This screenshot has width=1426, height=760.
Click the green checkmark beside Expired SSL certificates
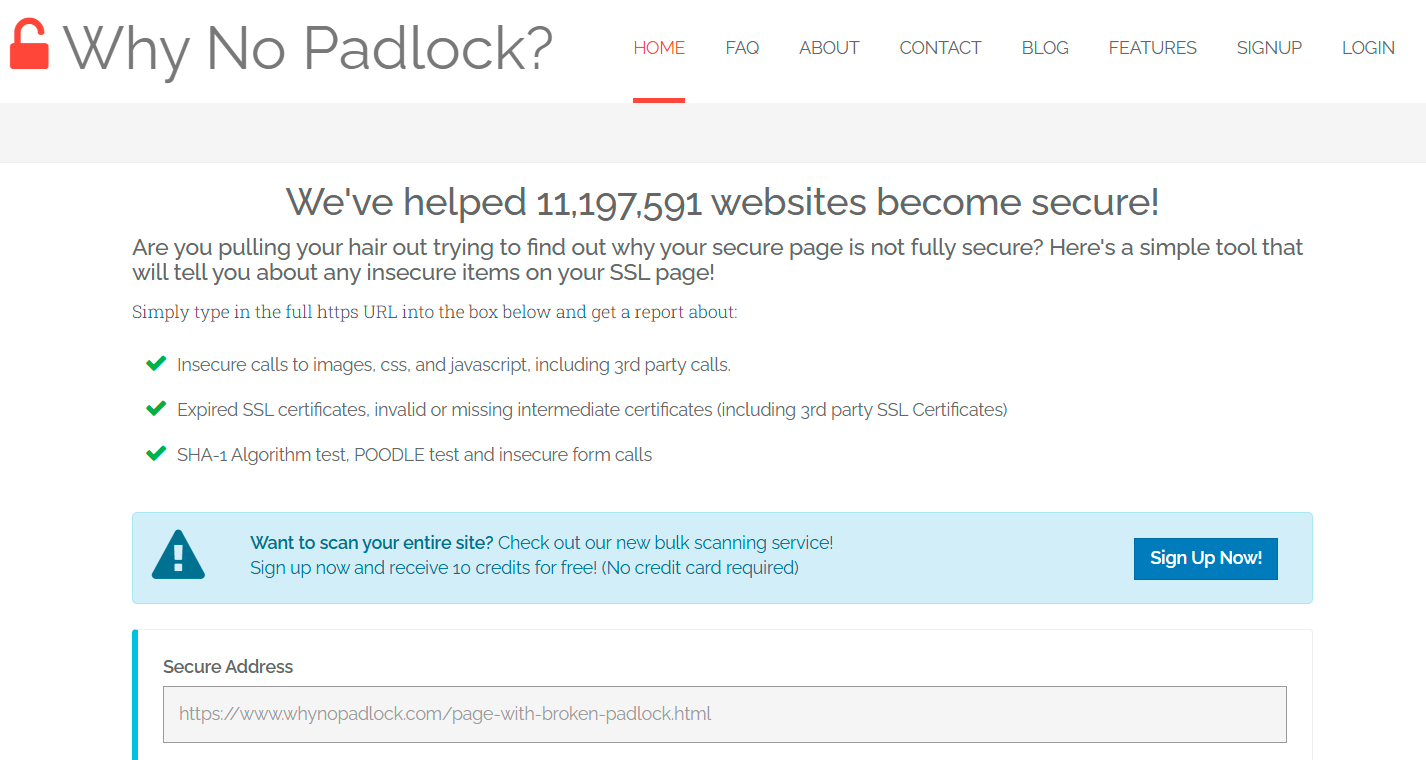tap(156, 409)
